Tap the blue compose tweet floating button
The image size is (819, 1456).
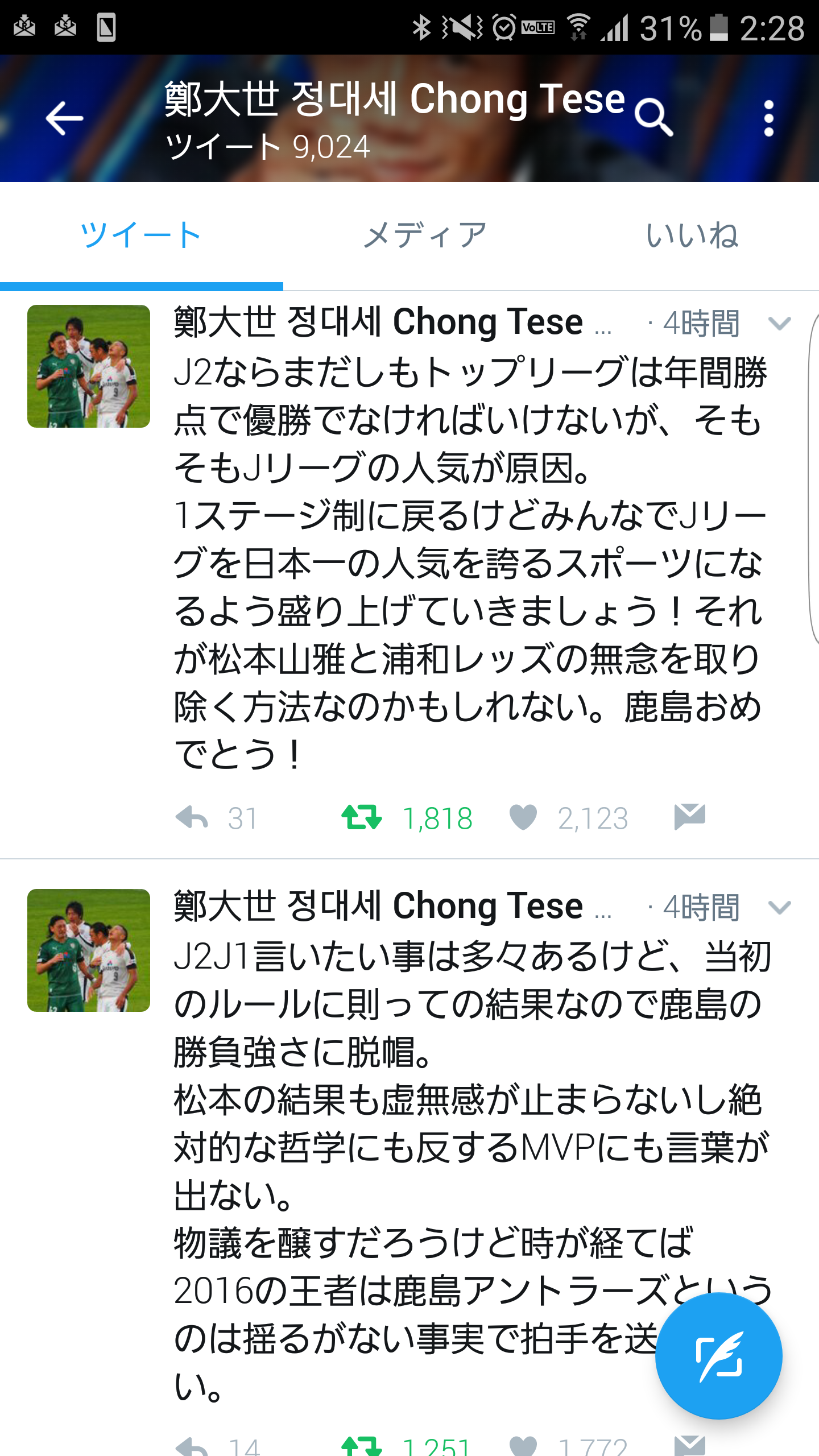click(718, 1355)
